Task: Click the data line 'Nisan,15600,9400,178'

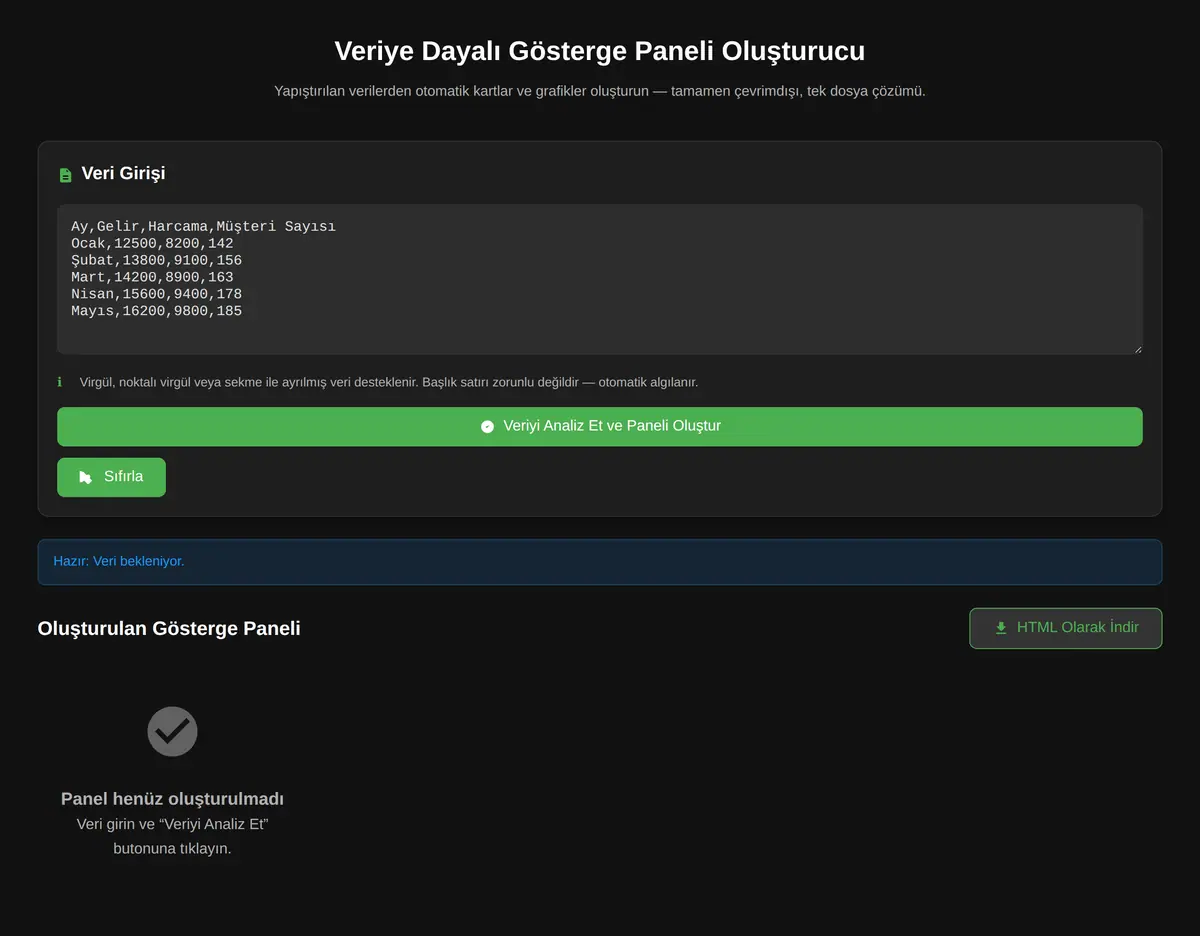Action: tap(156, 294)
